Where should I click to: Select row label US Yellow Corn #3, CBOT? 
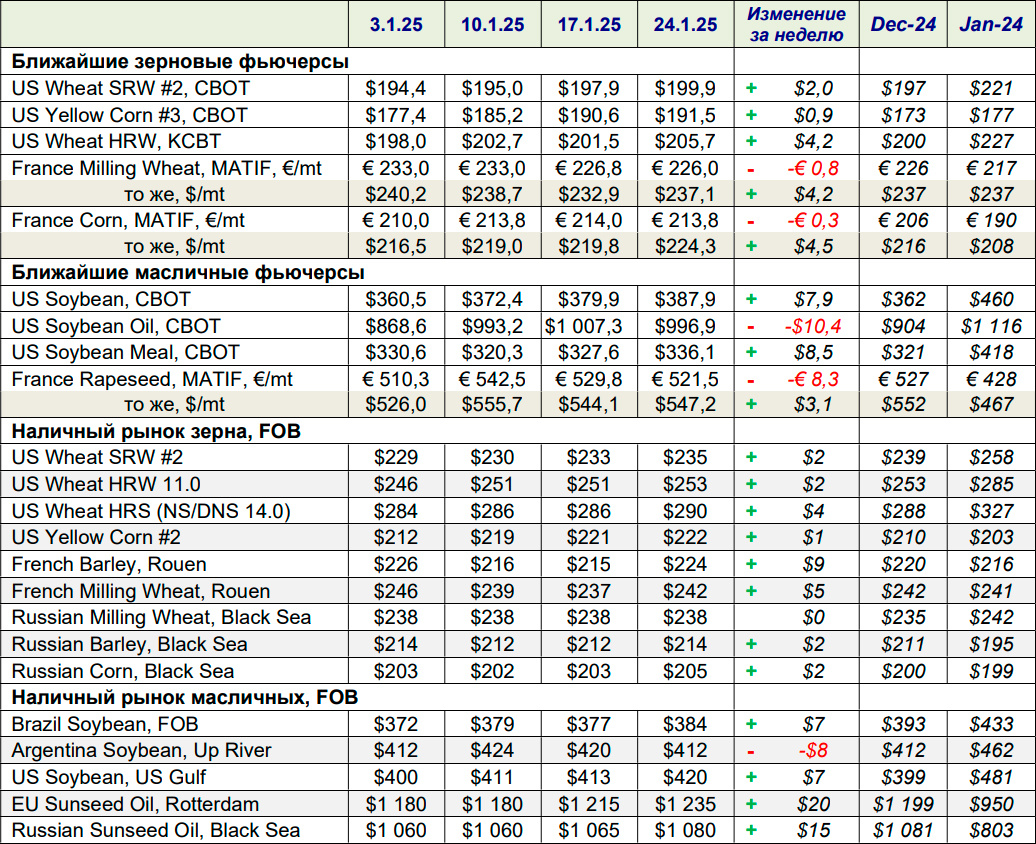[x=130, y=115]
